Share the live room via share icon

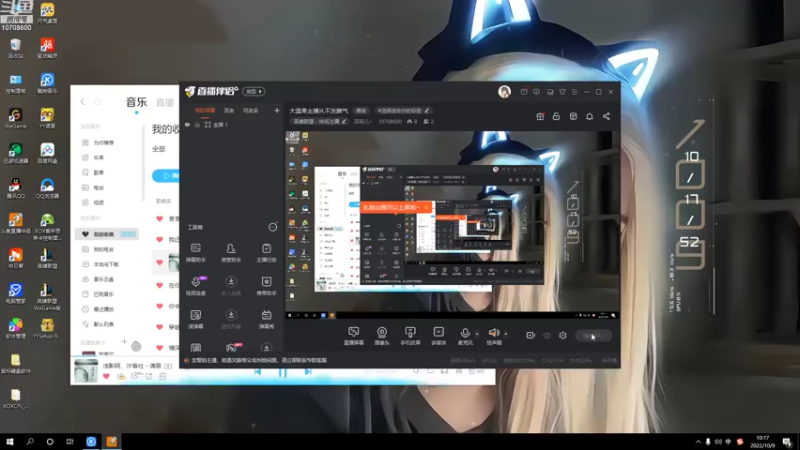tap(606, 116)
